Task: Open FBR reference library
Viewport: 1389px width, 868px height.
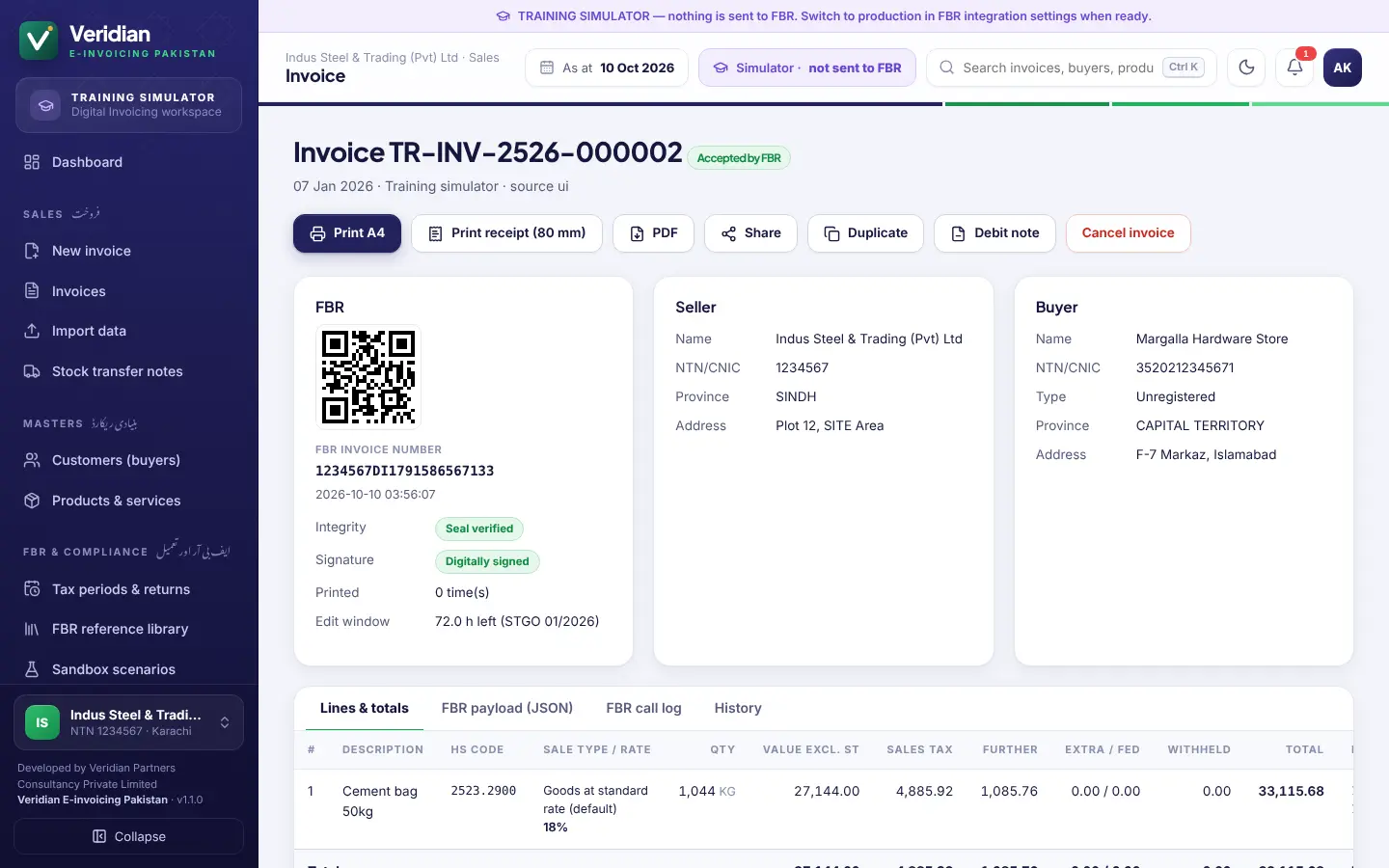Action: (x=129, y=629)
